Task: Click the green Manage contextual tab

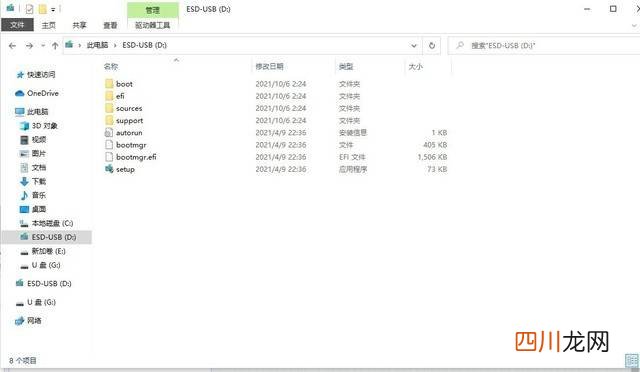Action: 153,10
